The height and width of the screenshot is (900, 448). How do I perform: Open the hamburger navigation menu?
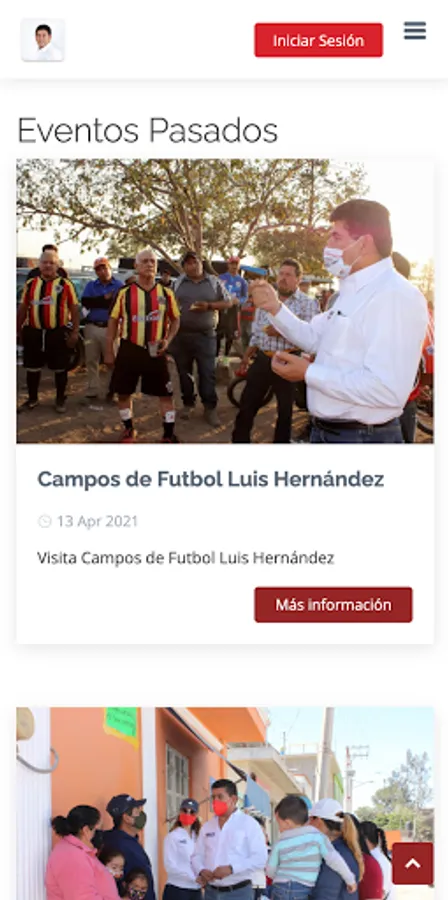[415, 30]
